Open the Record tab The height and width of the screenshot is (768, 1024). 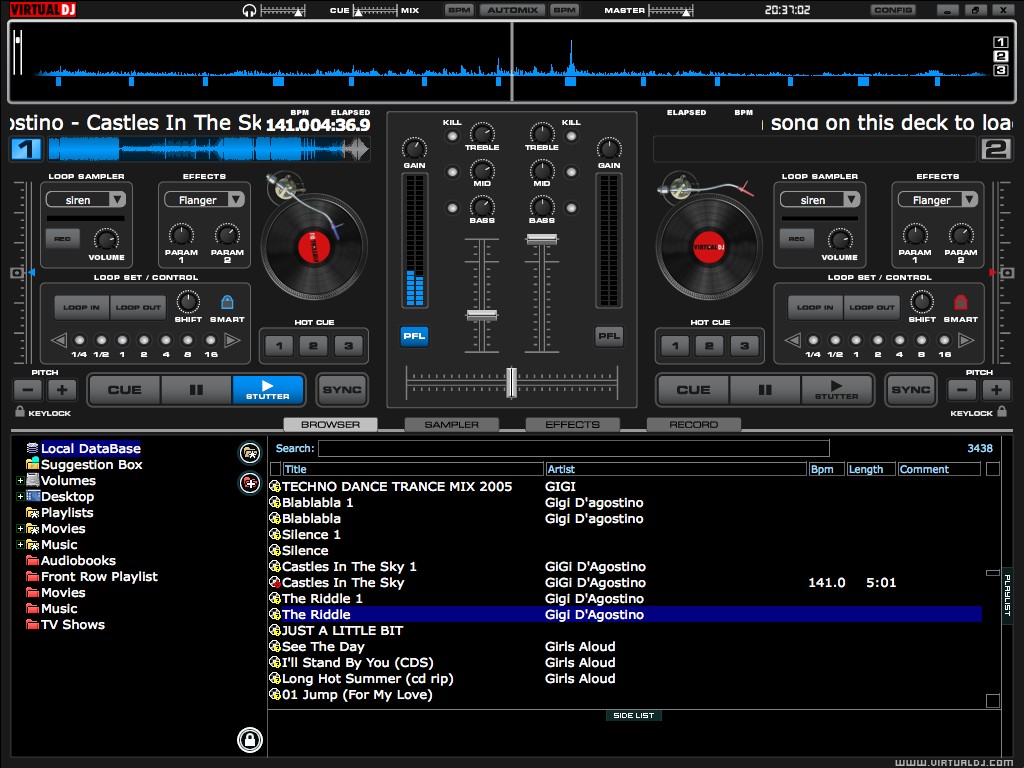(693, 425)
